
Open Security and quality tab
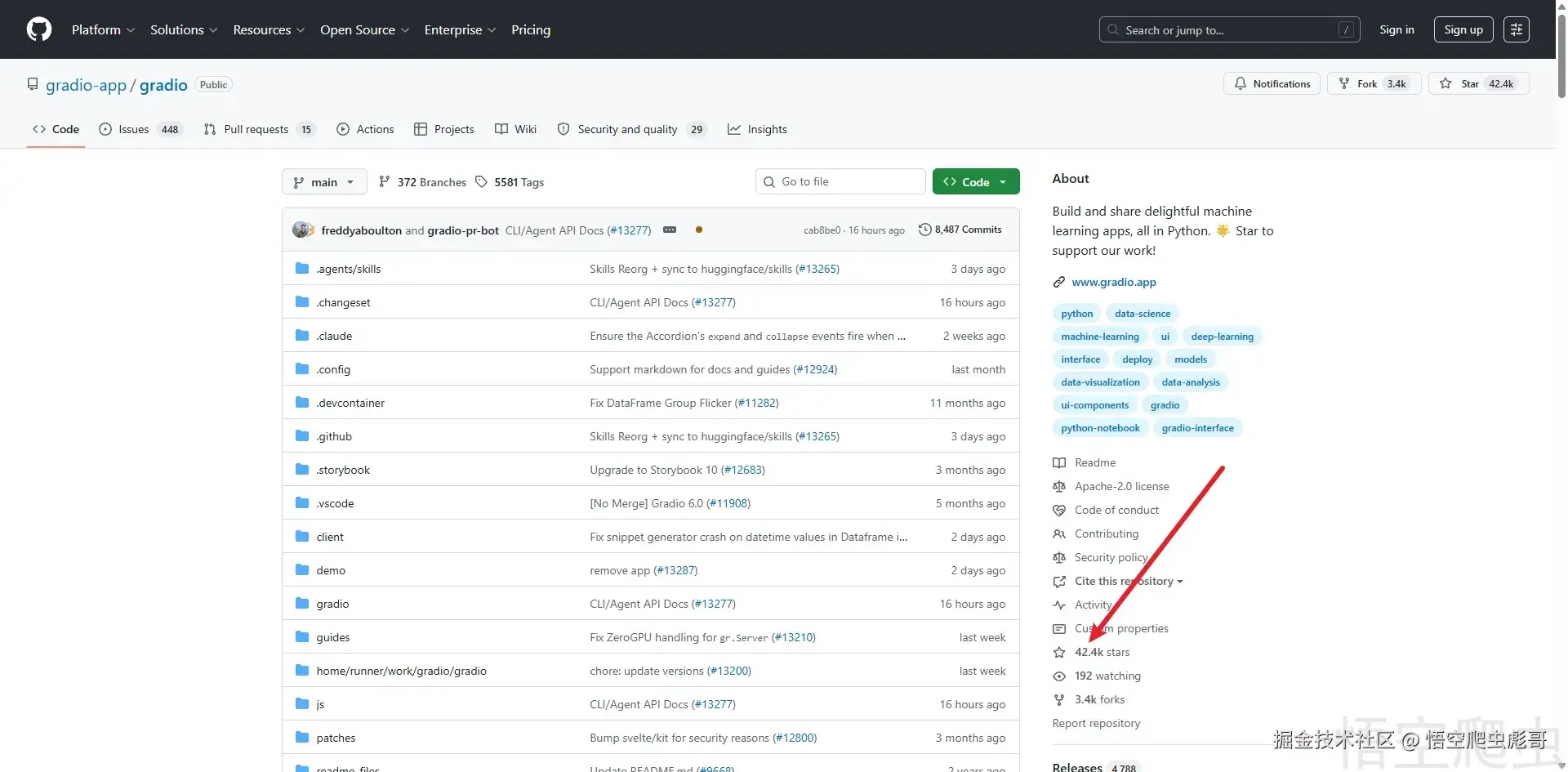tap(631, 129)
